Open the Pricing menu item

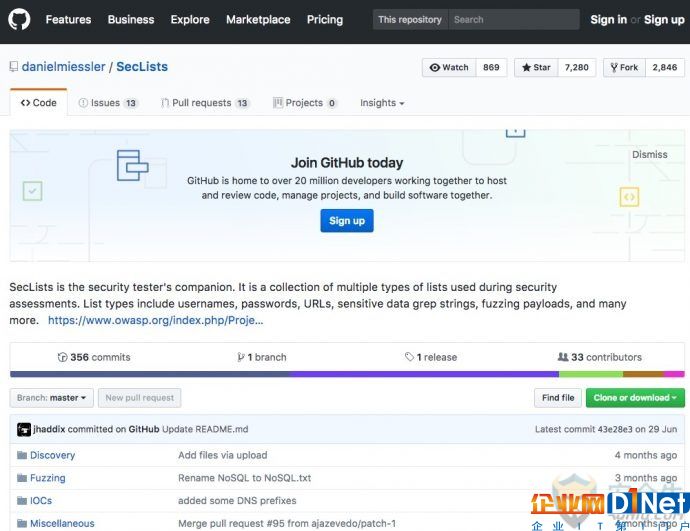point(325,20)
